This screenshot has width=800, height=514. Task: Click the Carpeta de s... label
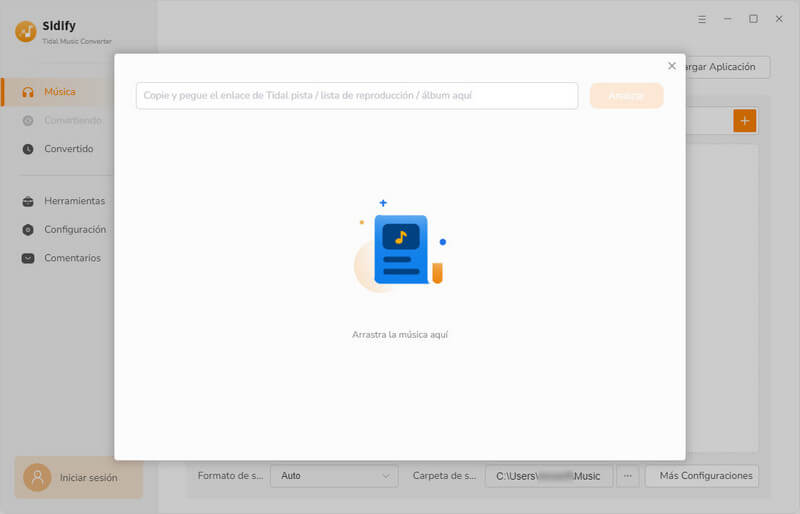444,476
